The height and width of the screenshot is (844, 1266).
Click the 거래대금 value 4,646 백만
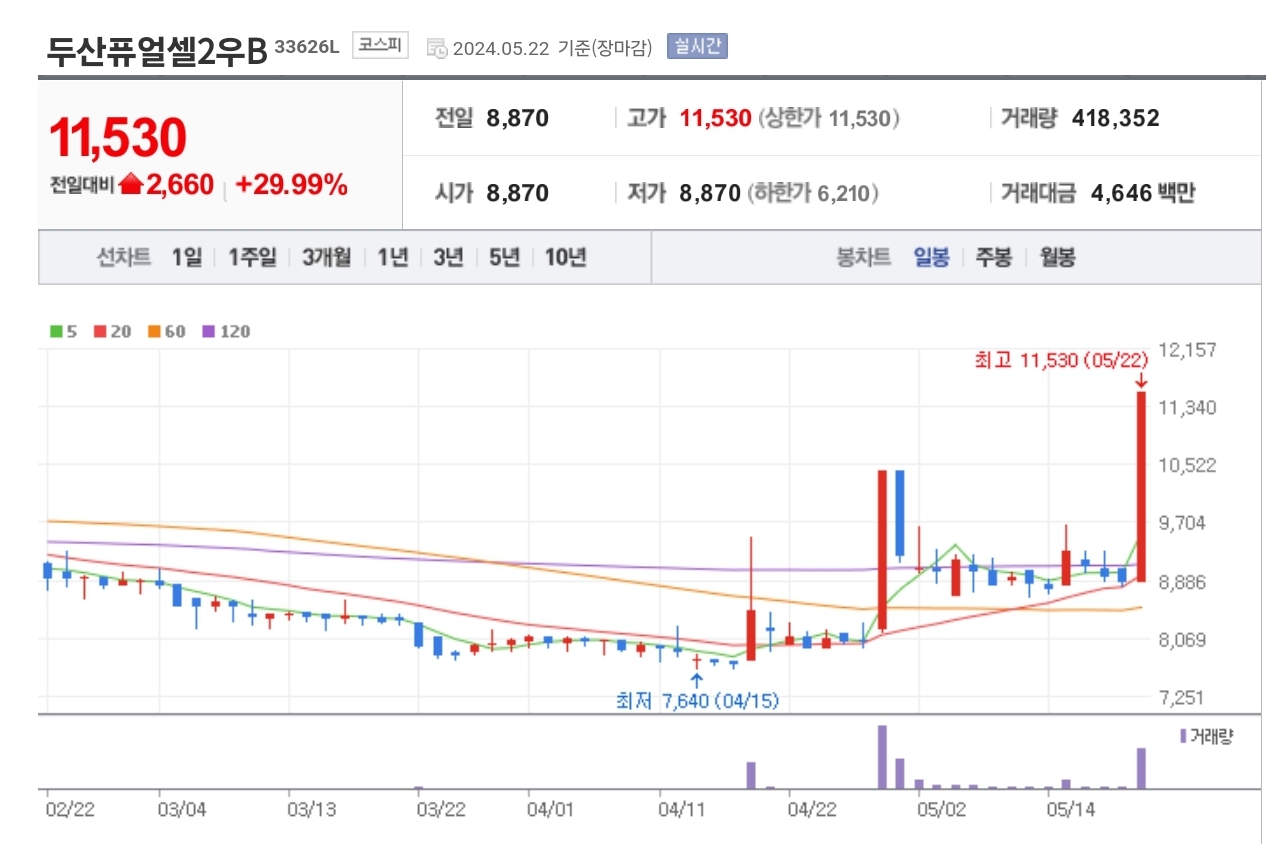(x=1143, y=193)
